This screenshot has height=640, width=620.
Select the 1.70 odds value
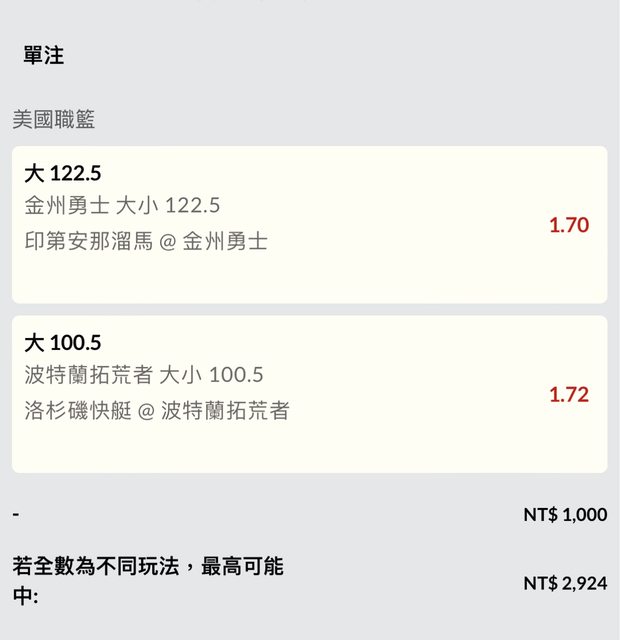pos(568,225)
